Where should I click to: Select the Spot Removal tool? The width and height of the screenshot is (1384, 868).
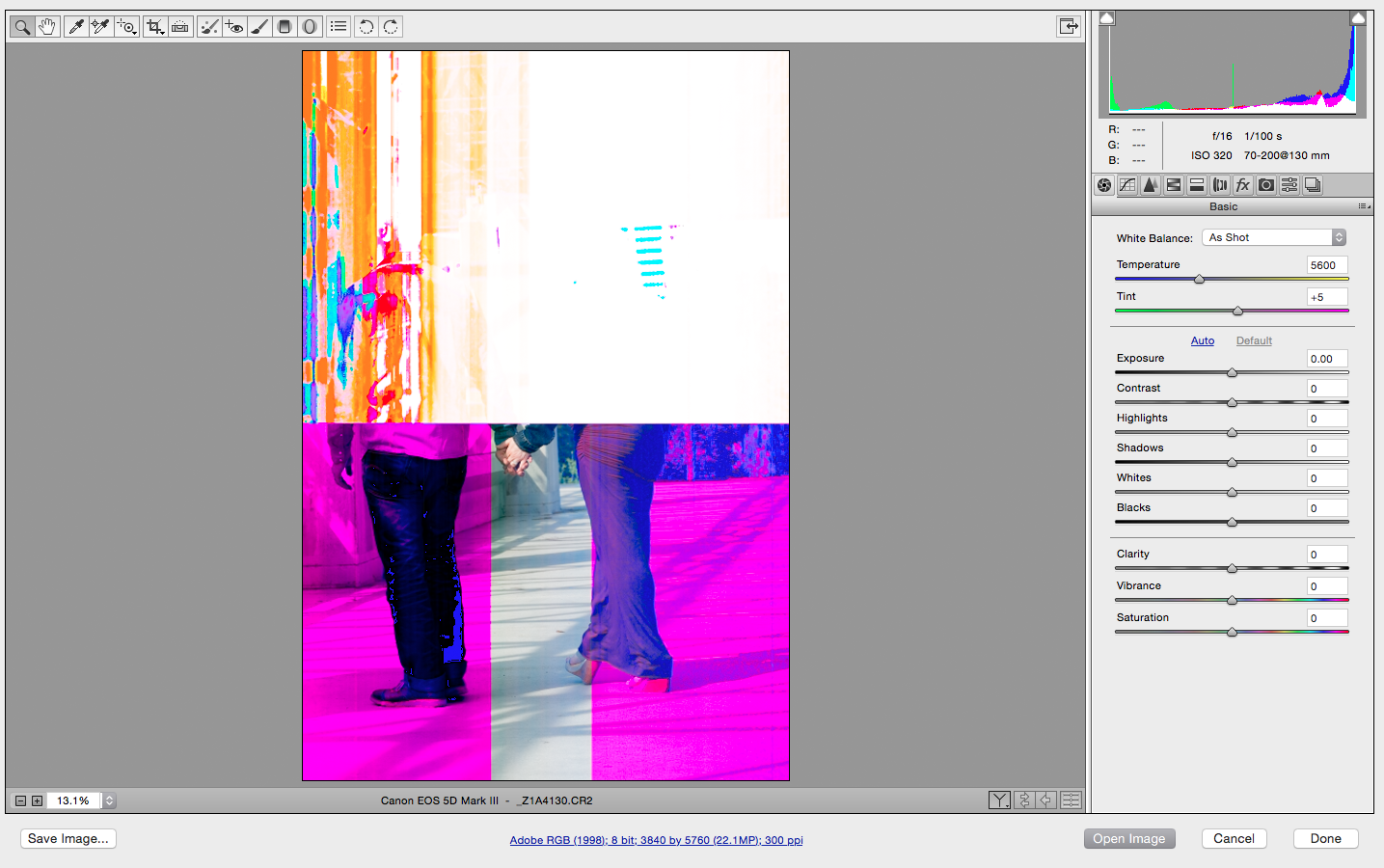[209, 26]
